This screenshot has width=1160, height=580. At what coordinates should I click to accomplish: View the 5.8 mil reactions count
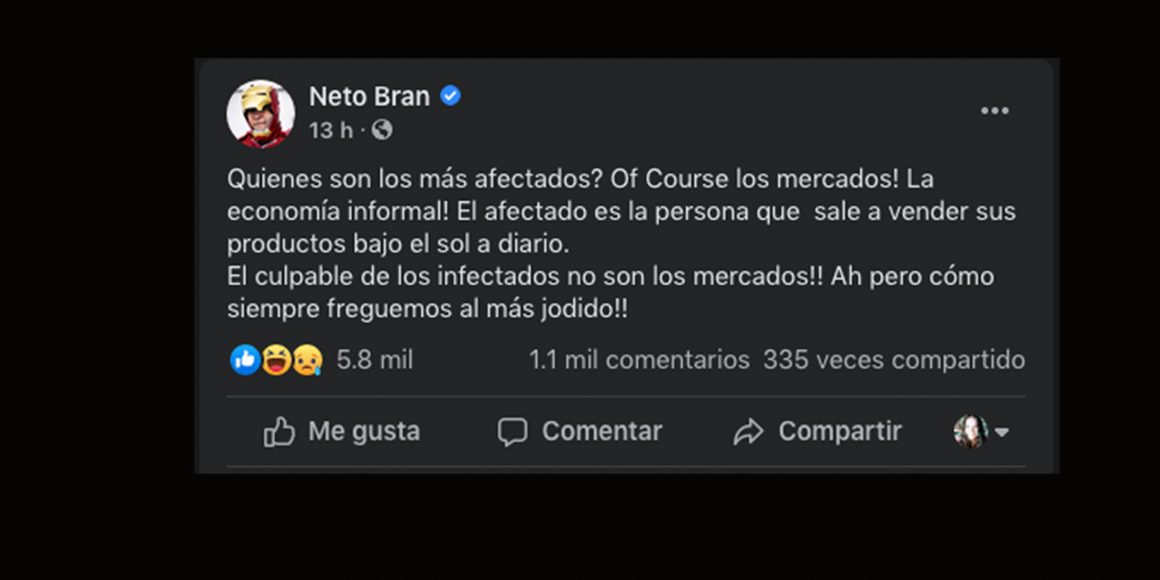(x=374, y=359)
